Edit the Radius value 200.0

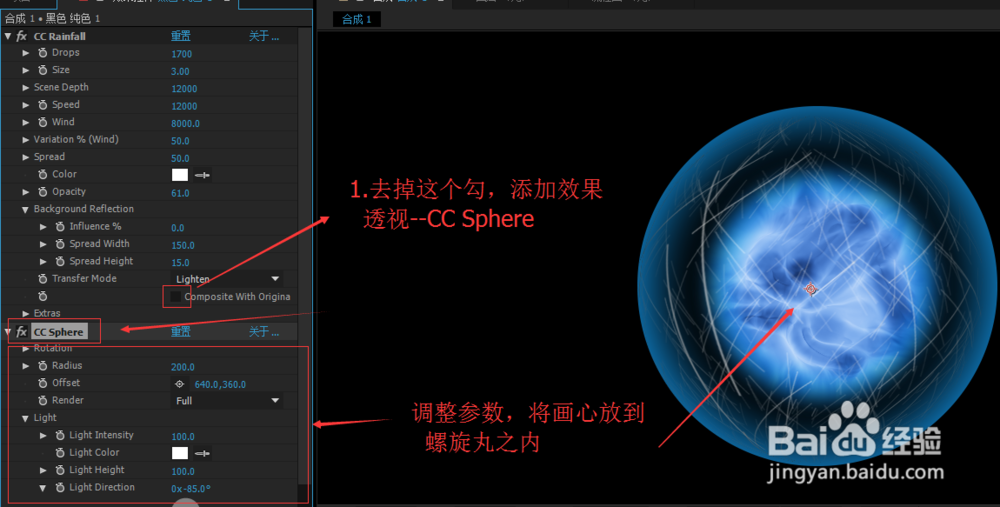tap(182, 367)
